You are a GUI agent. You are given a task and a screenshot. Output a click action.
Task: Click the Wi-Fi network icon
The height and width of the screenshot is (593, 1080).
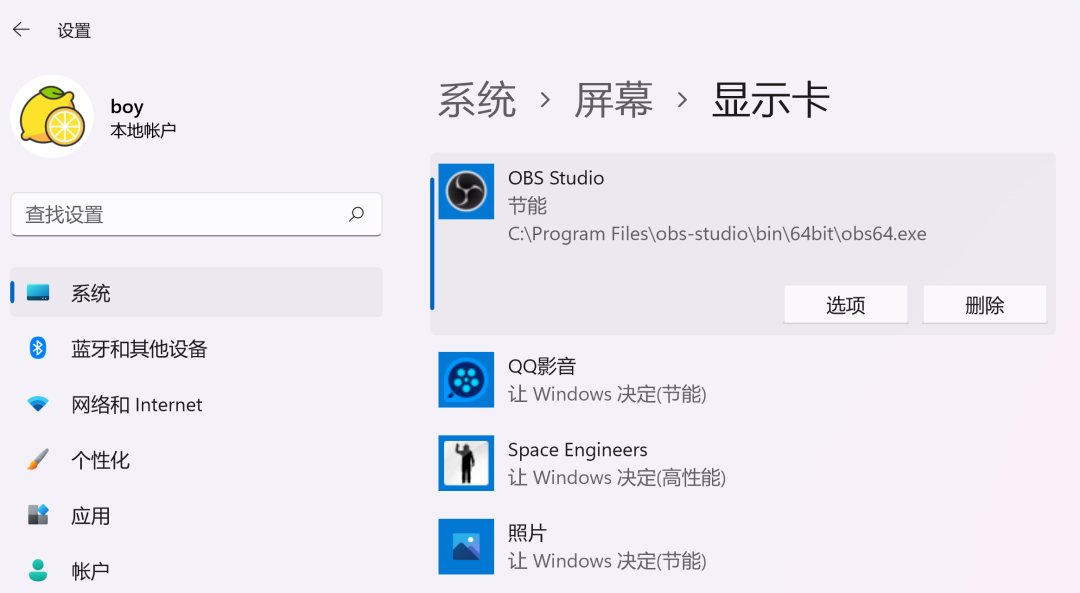click(38, 404)
